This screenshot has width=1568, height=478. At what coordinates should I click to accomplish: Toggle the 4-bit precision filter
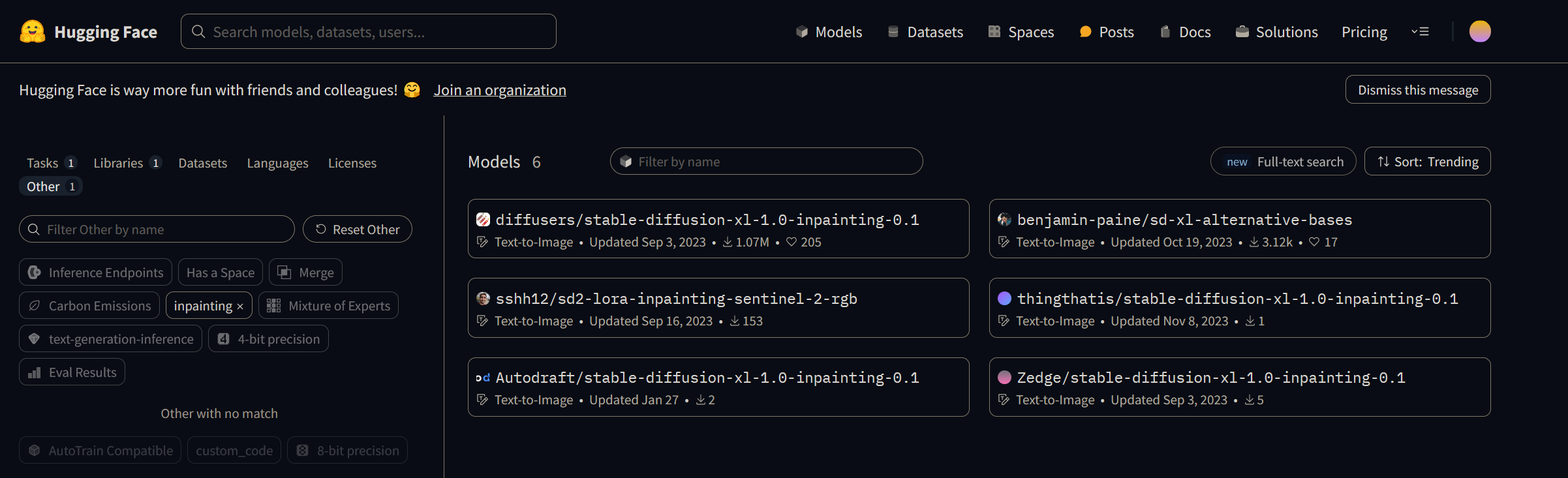(268, 338)
